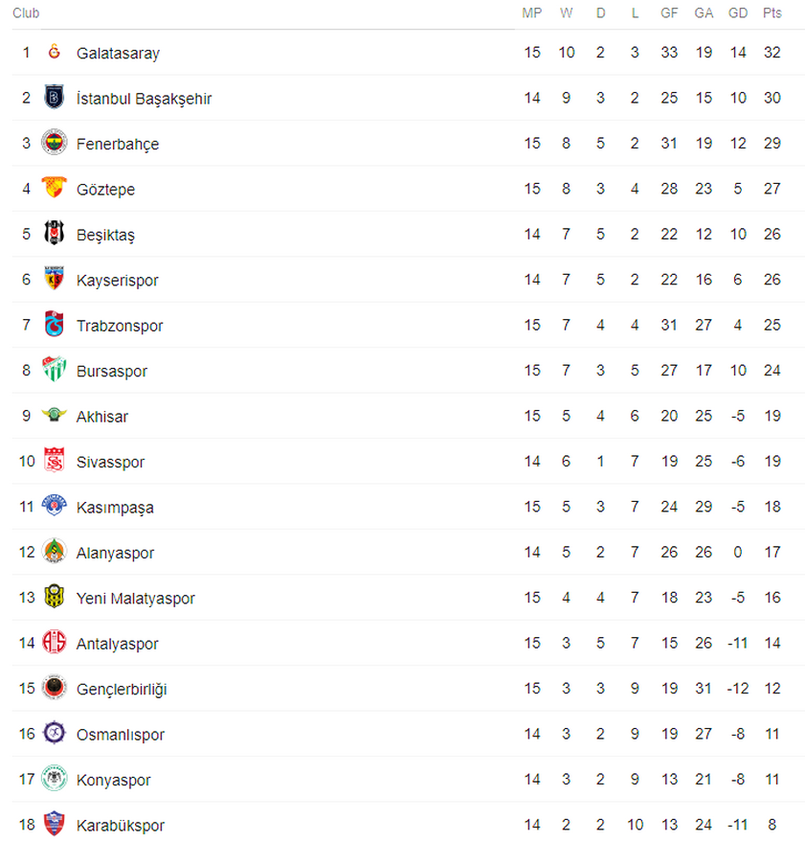Click the Akhisar club logo
Viewport: 805px width, 841px height.
pyautogui.click(x=54, y=414)
